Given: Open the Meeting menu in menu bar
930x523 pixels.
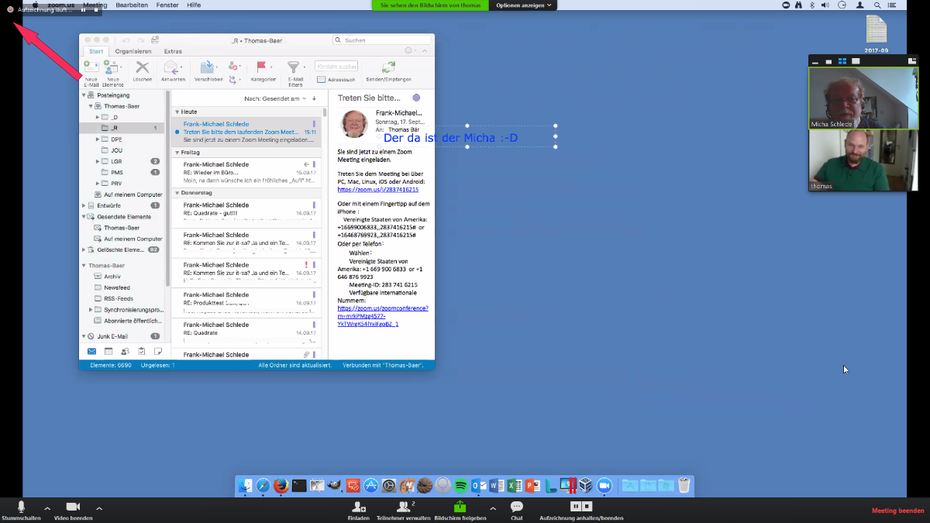Looking at the screenshot, I should point(95,5).
